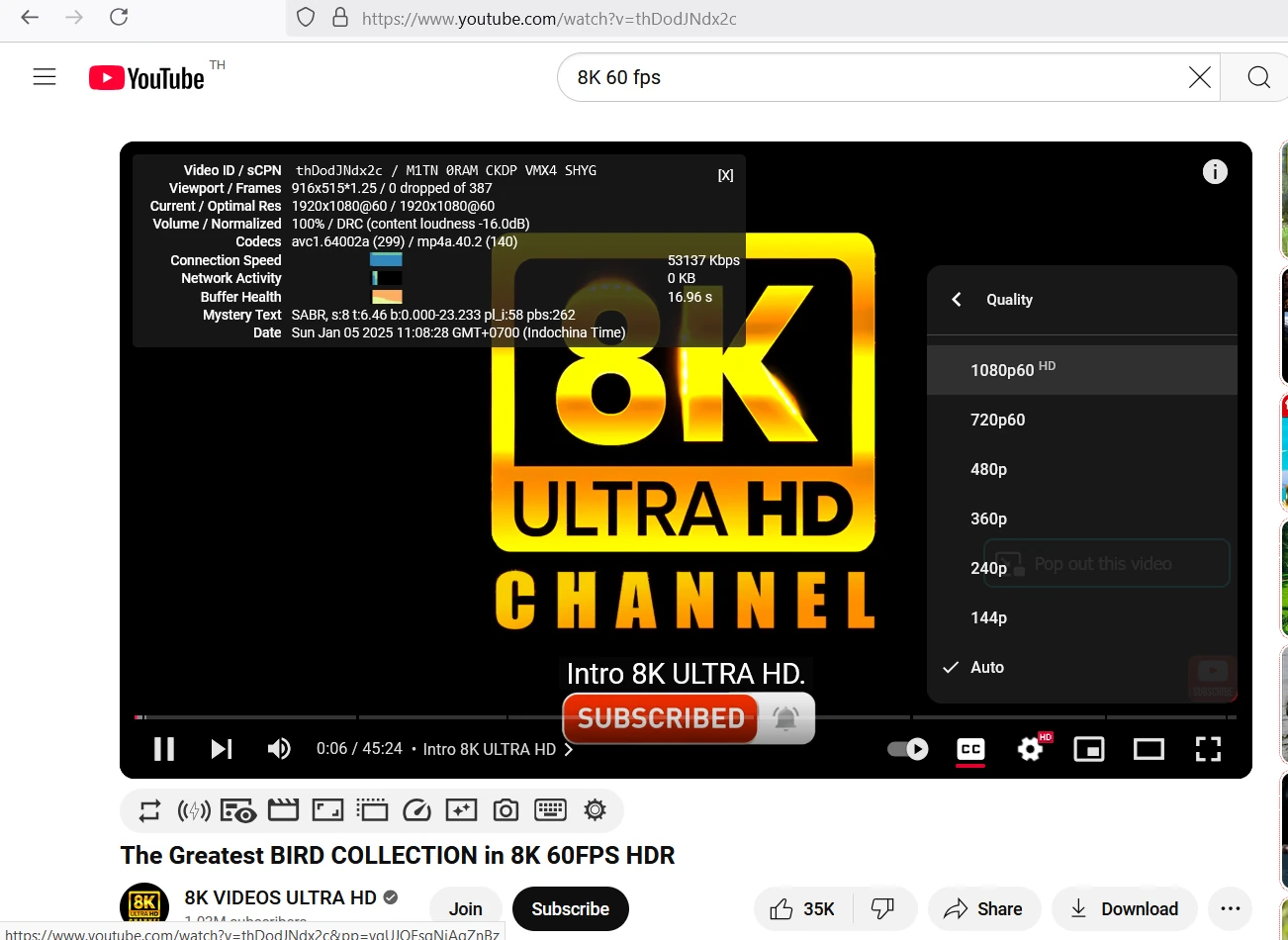Image resolution: width=1288 pixels, height=940 pixels.
Task: Choose 360p quality
Action: [1082, 518]
